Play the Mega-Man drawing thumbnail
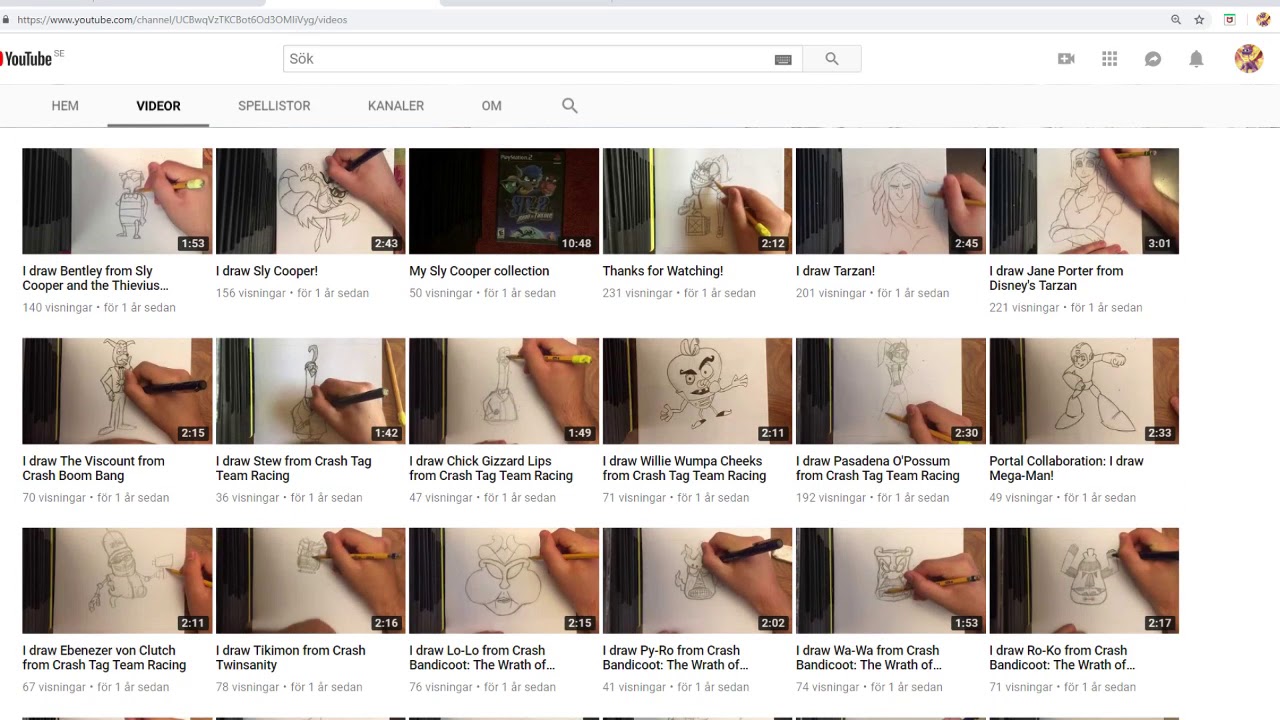Screen dimensions: 1280x720 [x=1084, y=391]
